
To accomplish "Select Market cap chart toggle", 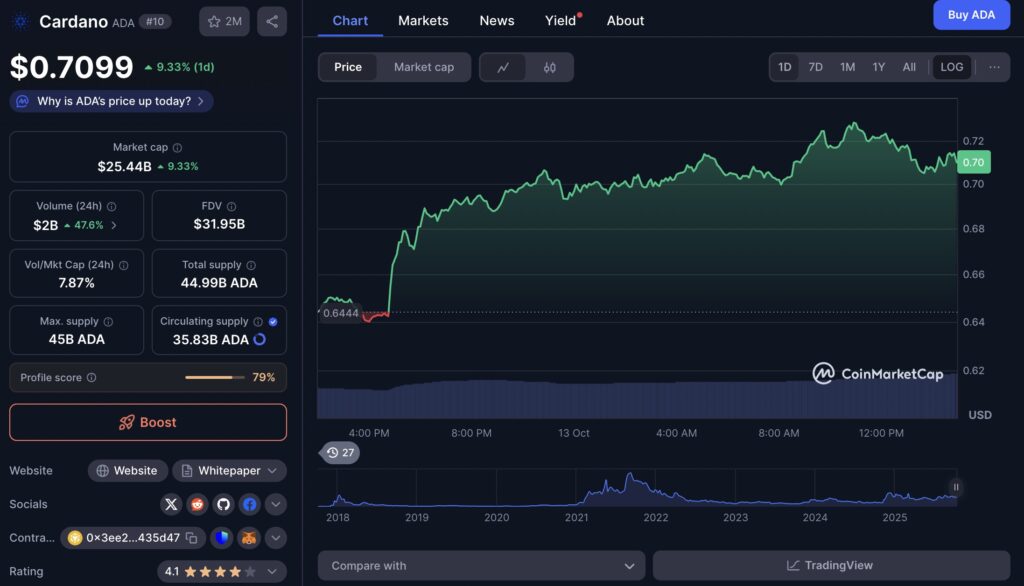I will point(424,67).
